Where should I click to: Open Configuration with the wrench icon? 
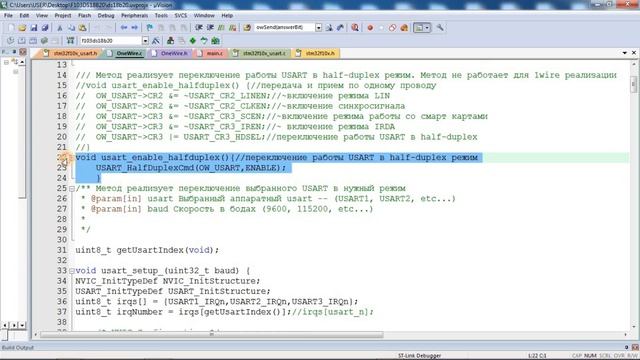coord(440,28)
